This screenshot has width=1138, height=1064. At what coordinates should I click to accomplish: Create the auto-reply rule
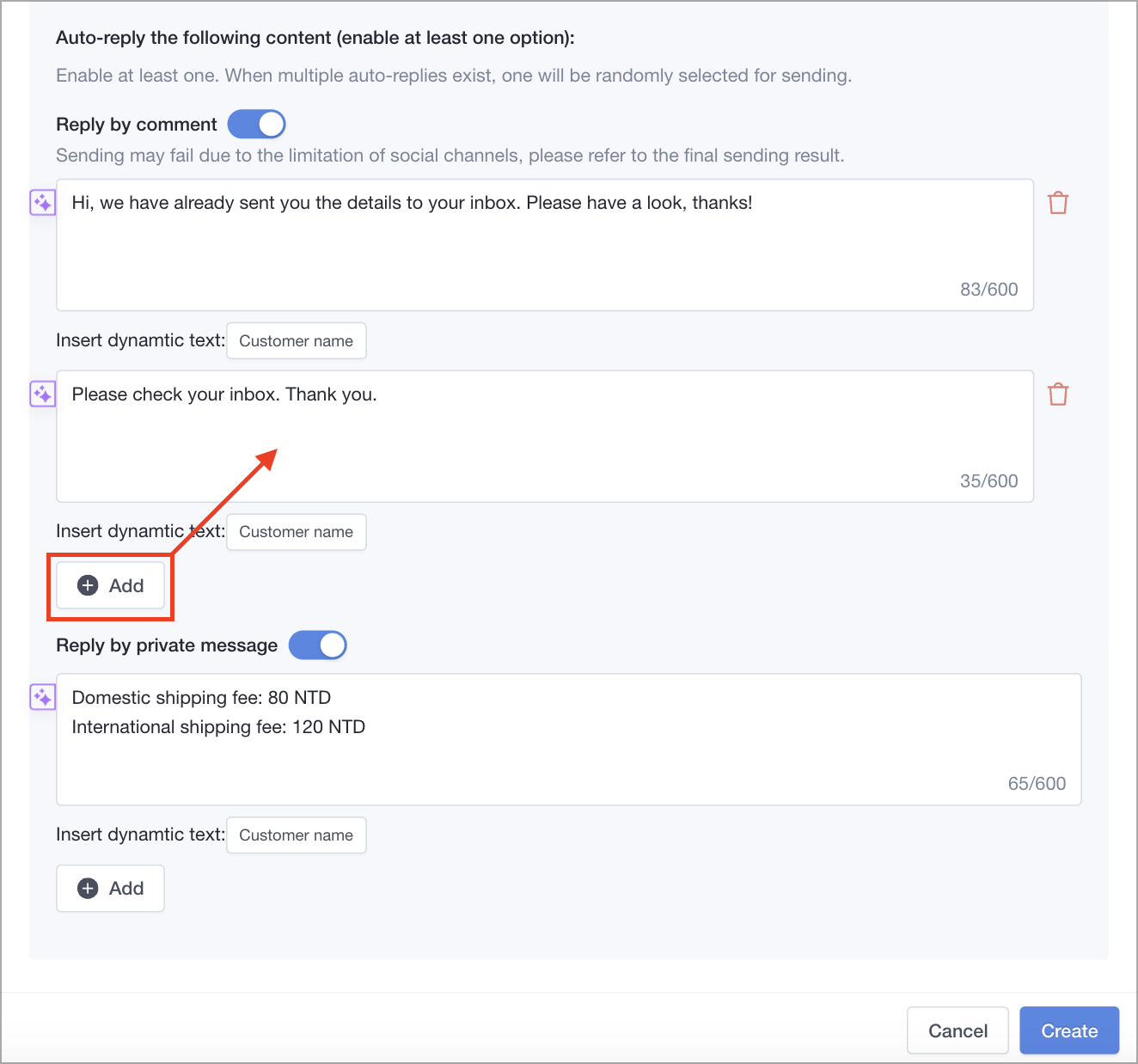point(1069,1030)
